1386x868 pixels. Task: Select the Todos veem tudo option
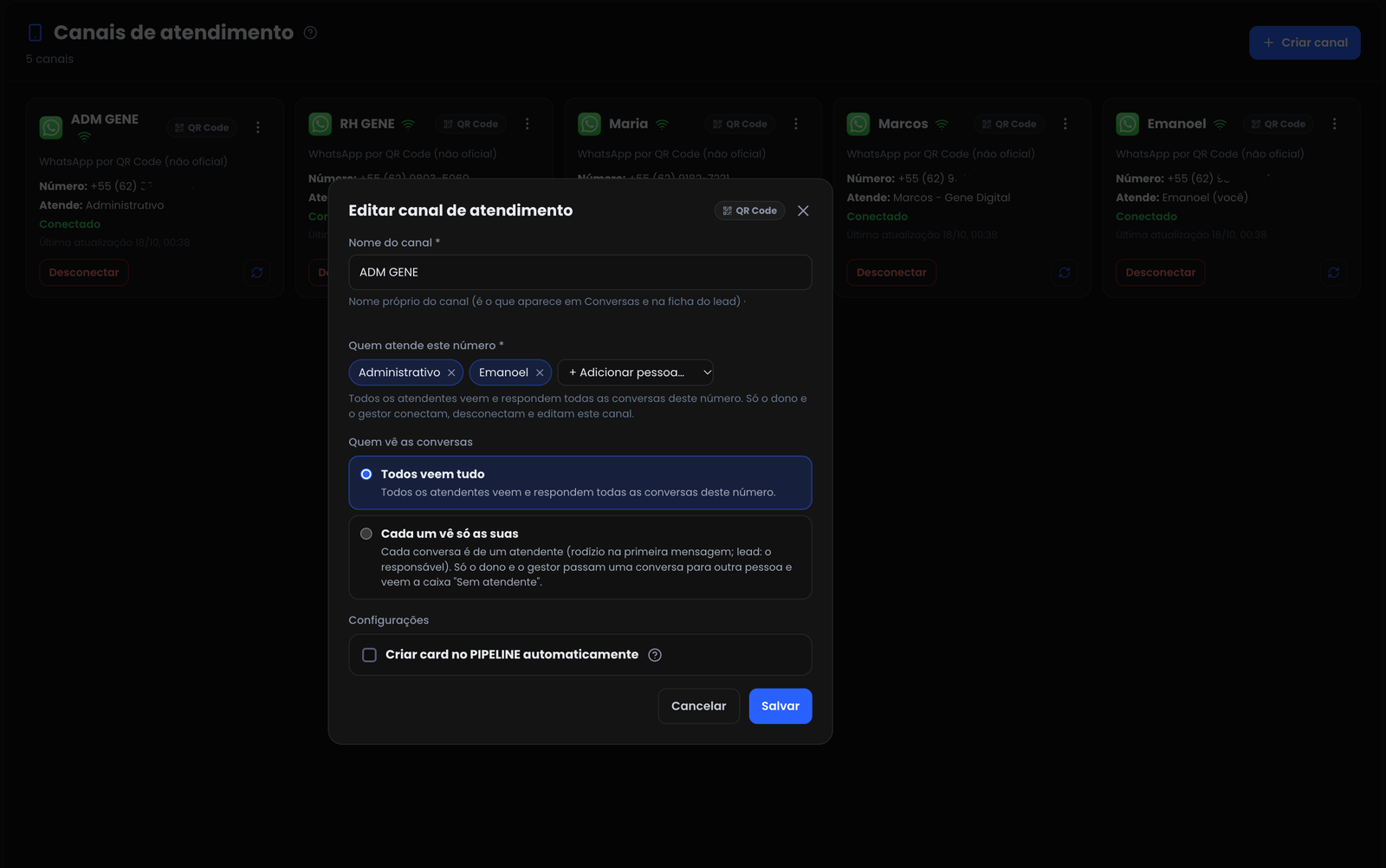tap(580, 483)
